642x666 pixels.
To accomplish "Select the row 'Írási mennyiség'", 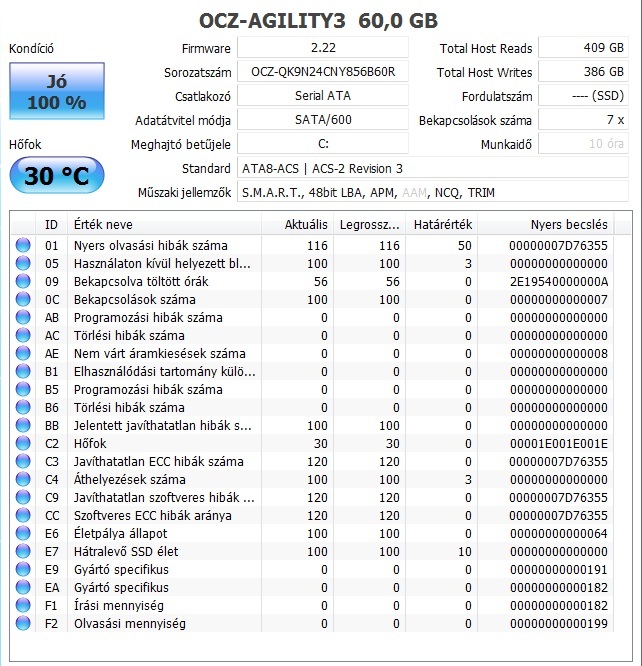I will [x=312, y=605].
